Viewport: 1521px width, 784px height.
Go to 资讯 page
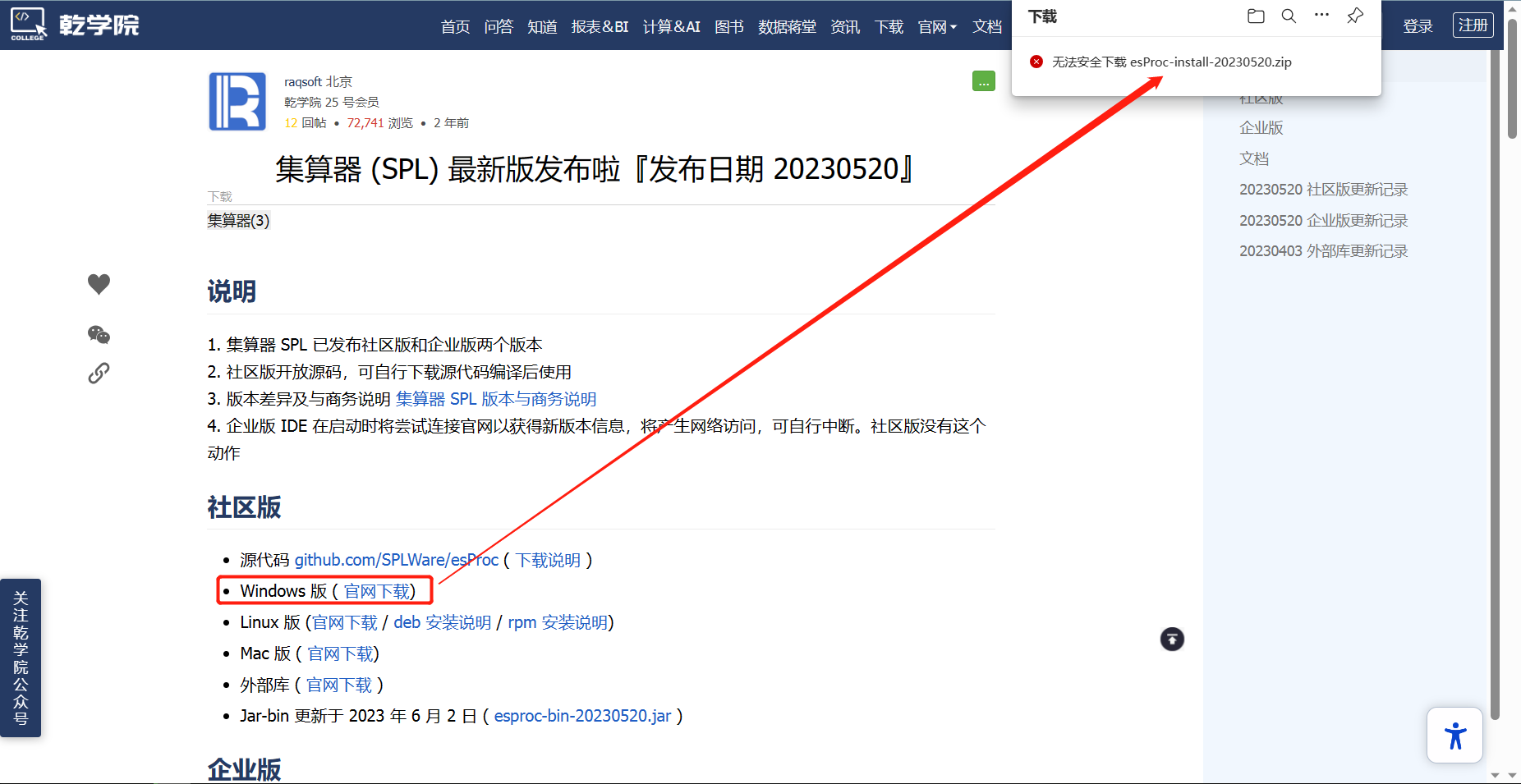845,27
